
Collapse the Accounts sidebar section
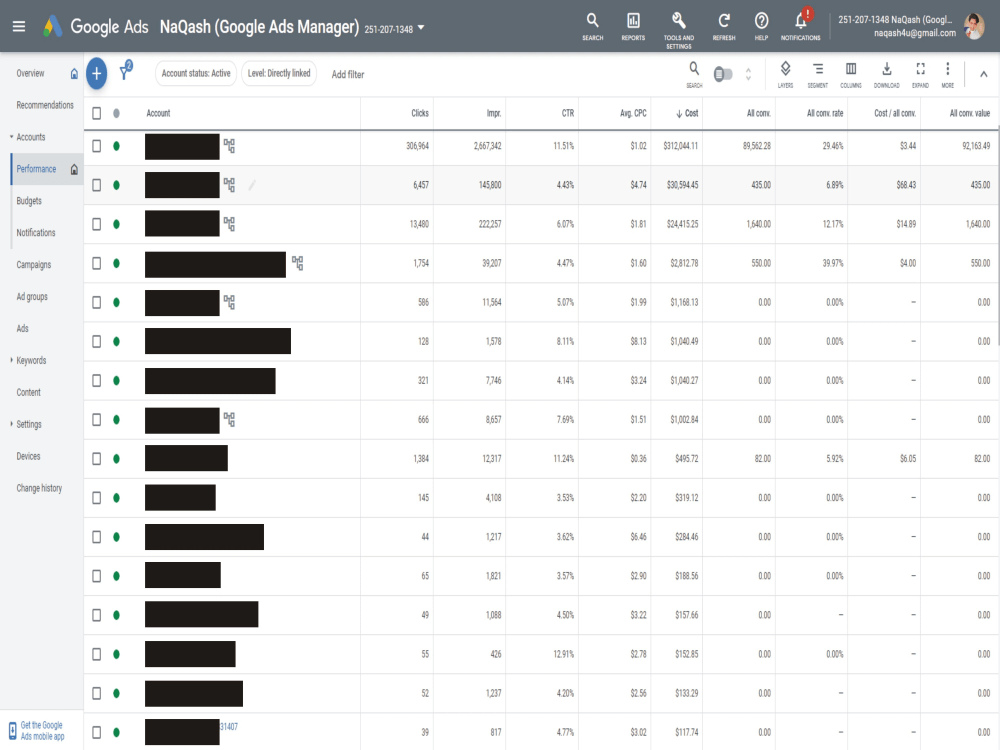[x=11, y=137]
